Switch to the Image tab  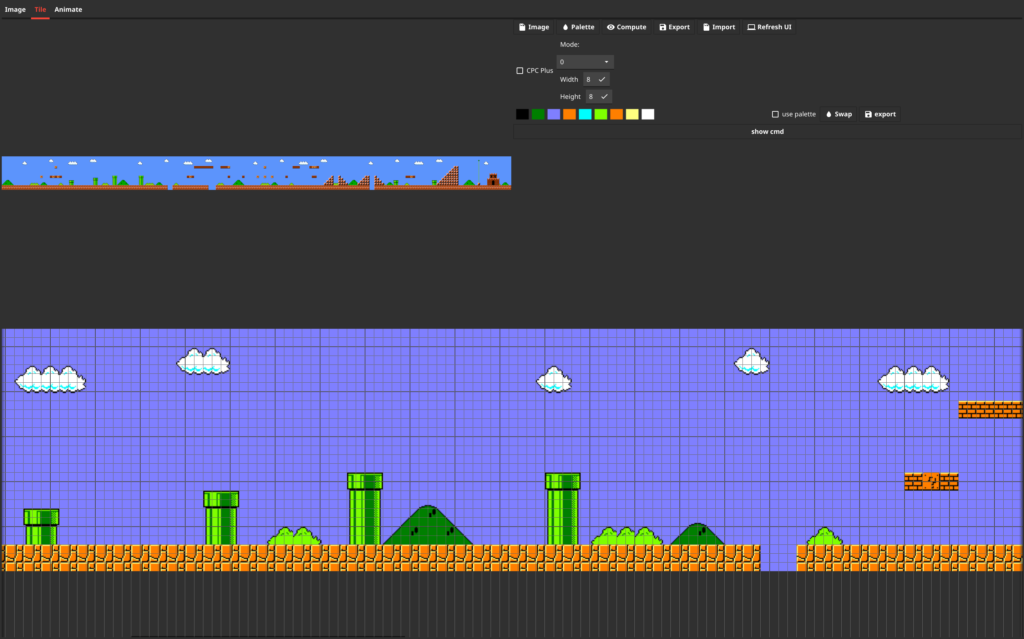pyautogui.click(x=15, y=9)
